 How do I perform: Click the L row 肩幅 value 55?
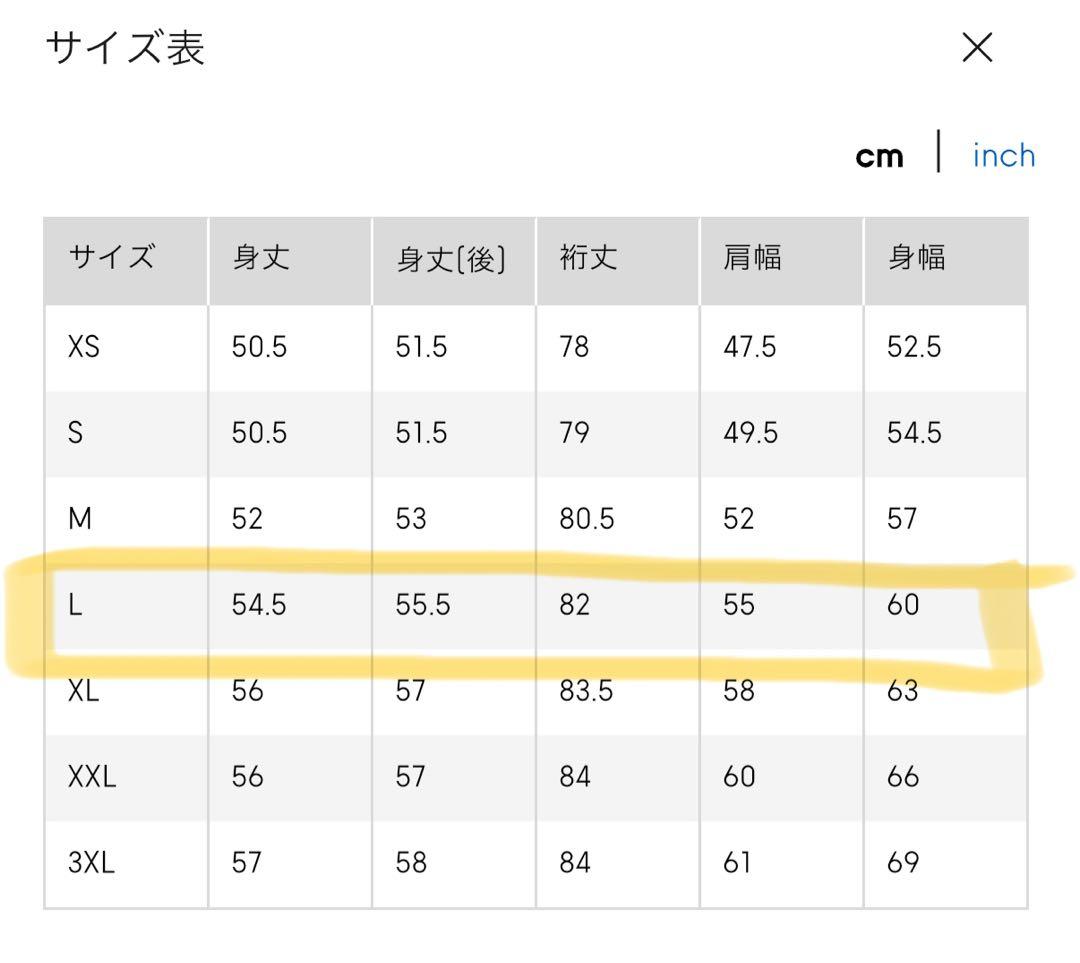point(738,605)
